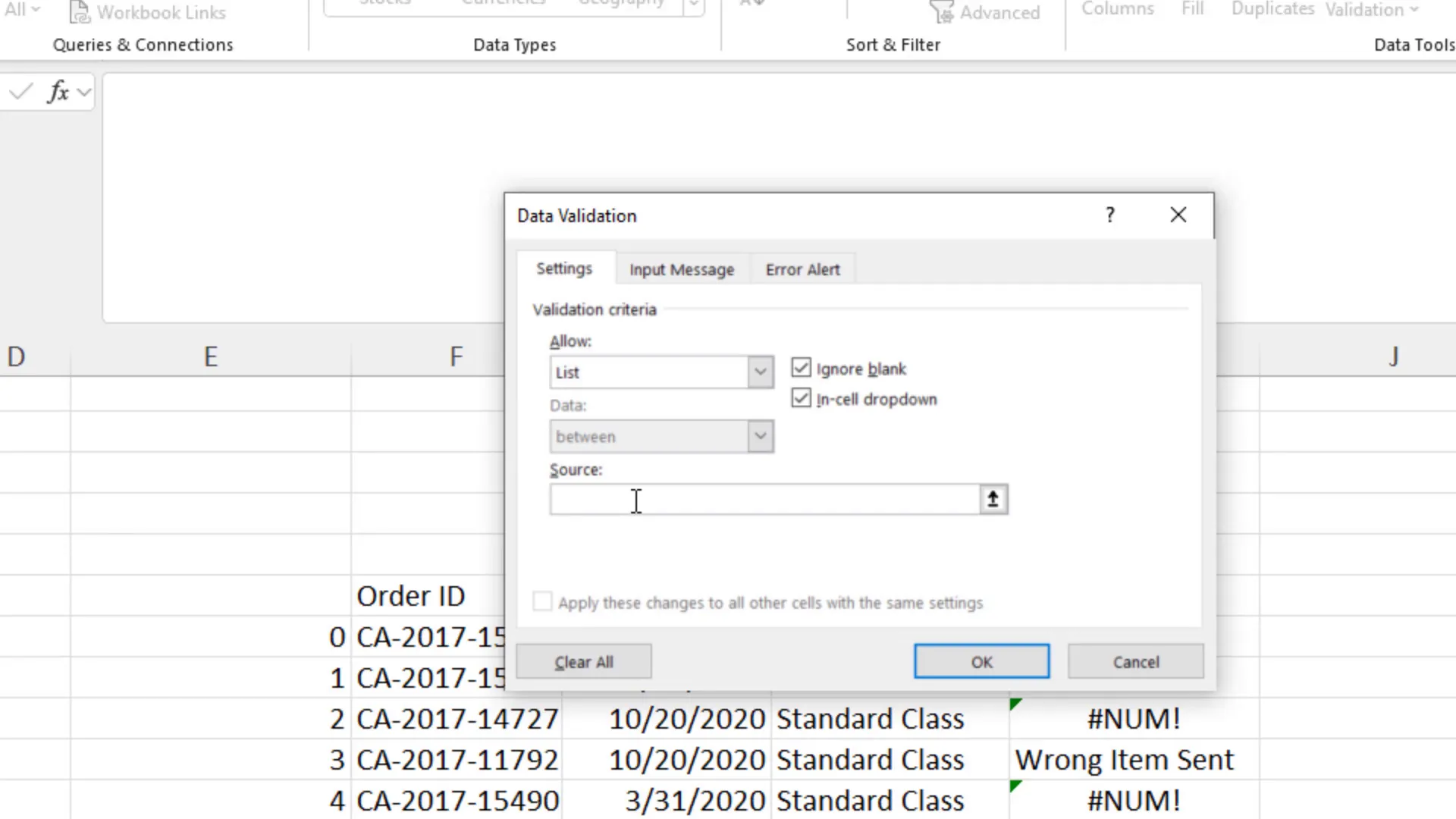Confirm with the OK button
The height and width of the screenshot is (819, 1456).
[x=981, y=661]
